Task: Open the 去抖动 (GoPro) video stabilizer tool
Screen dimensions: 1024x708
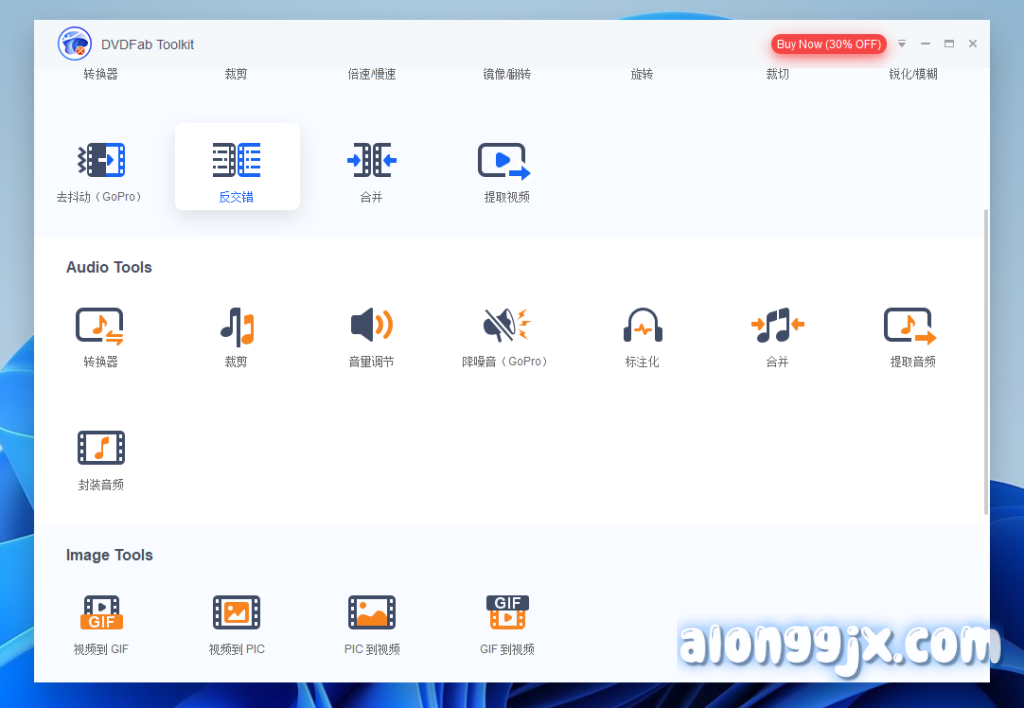Action: (x=101, y=168)
